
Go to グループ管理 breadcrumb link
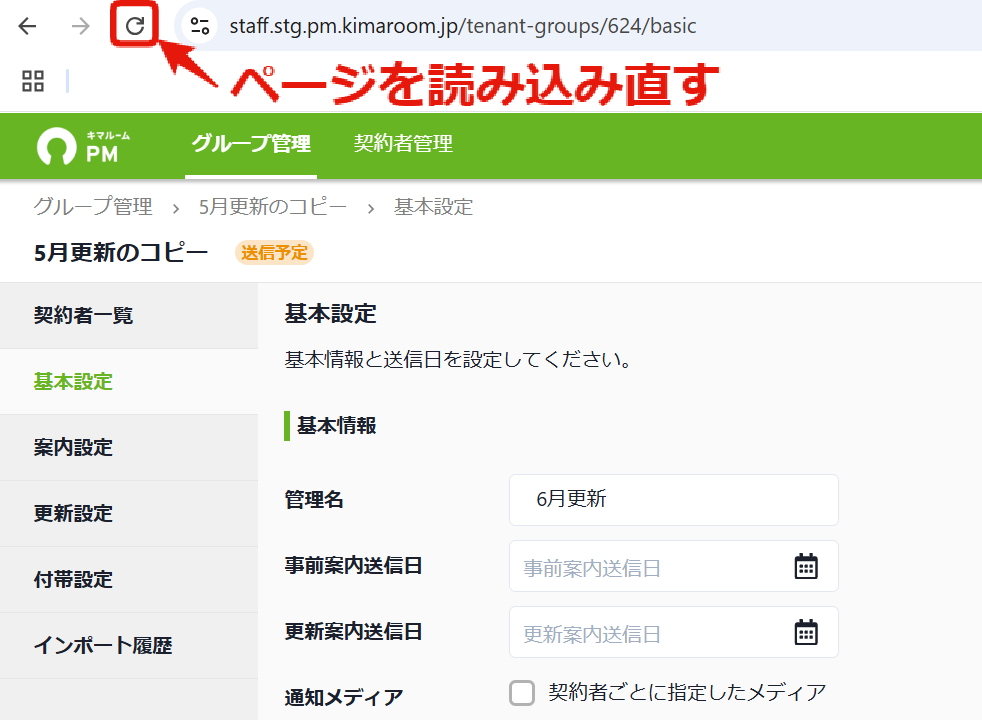(x=93, y=206)
